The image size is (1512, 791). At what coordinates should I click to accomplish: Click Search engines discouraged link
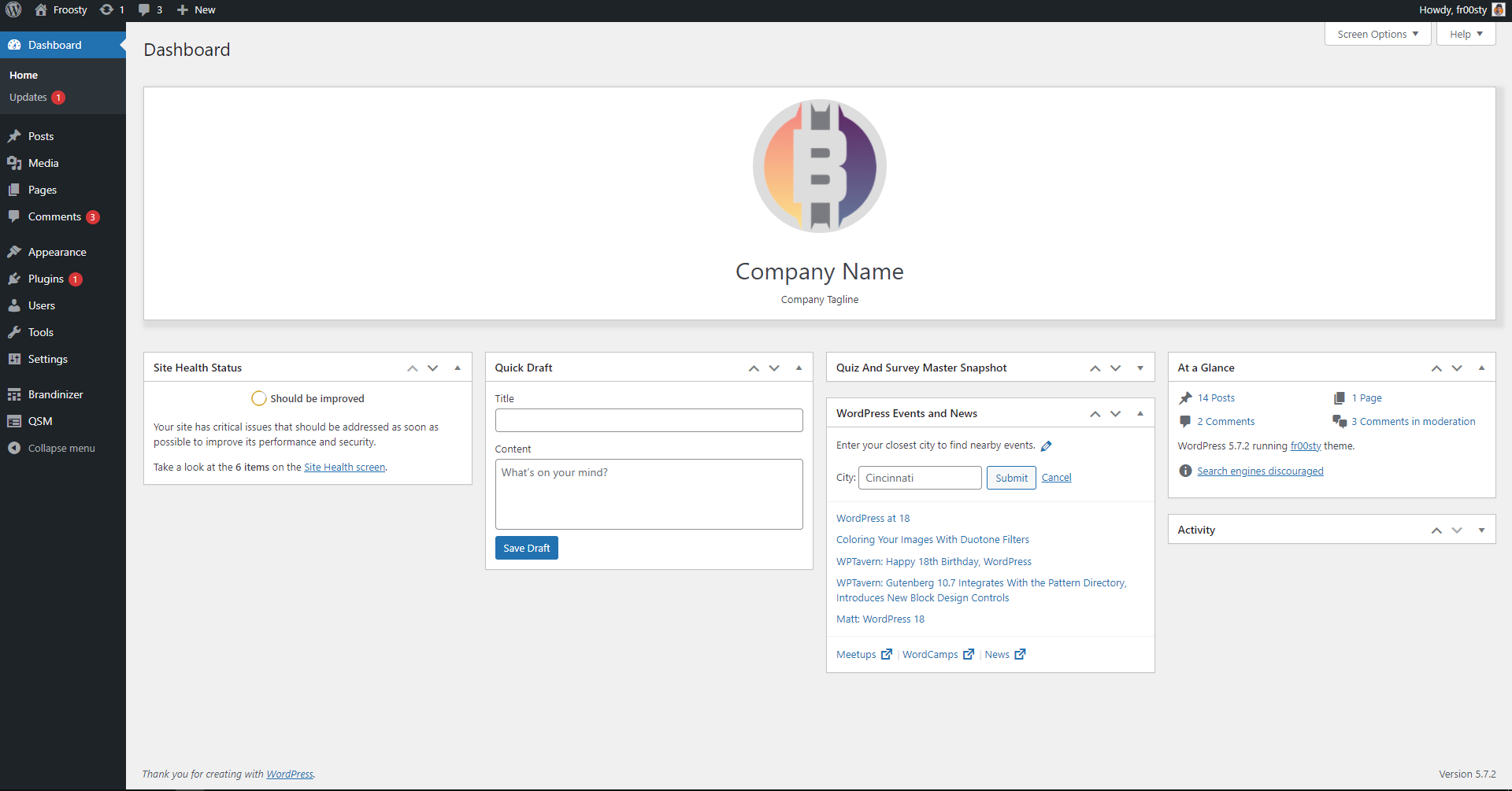[x=1260, y=471]
